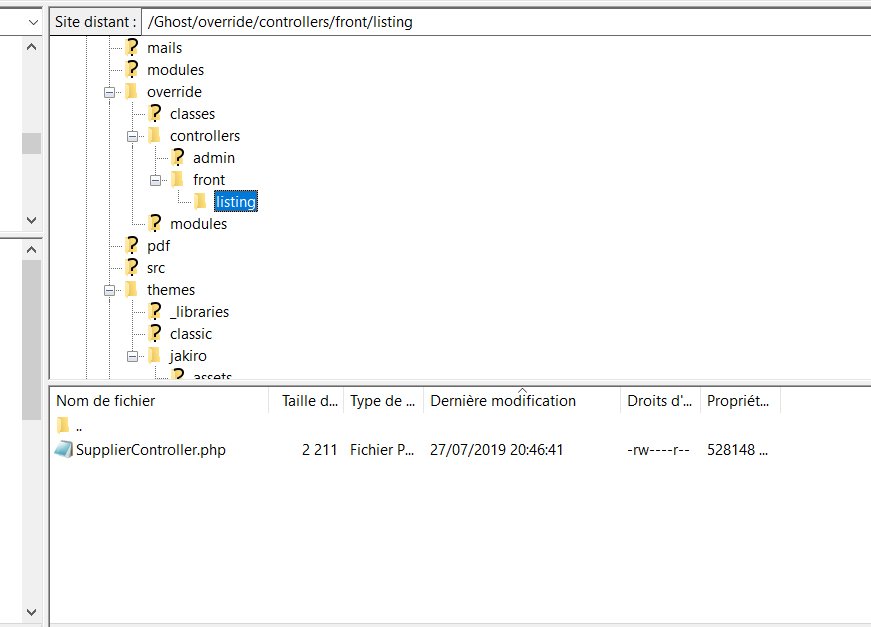Click the override folder icon
Image resolution: width=871 pixels, height=627 pixels.
132,91
